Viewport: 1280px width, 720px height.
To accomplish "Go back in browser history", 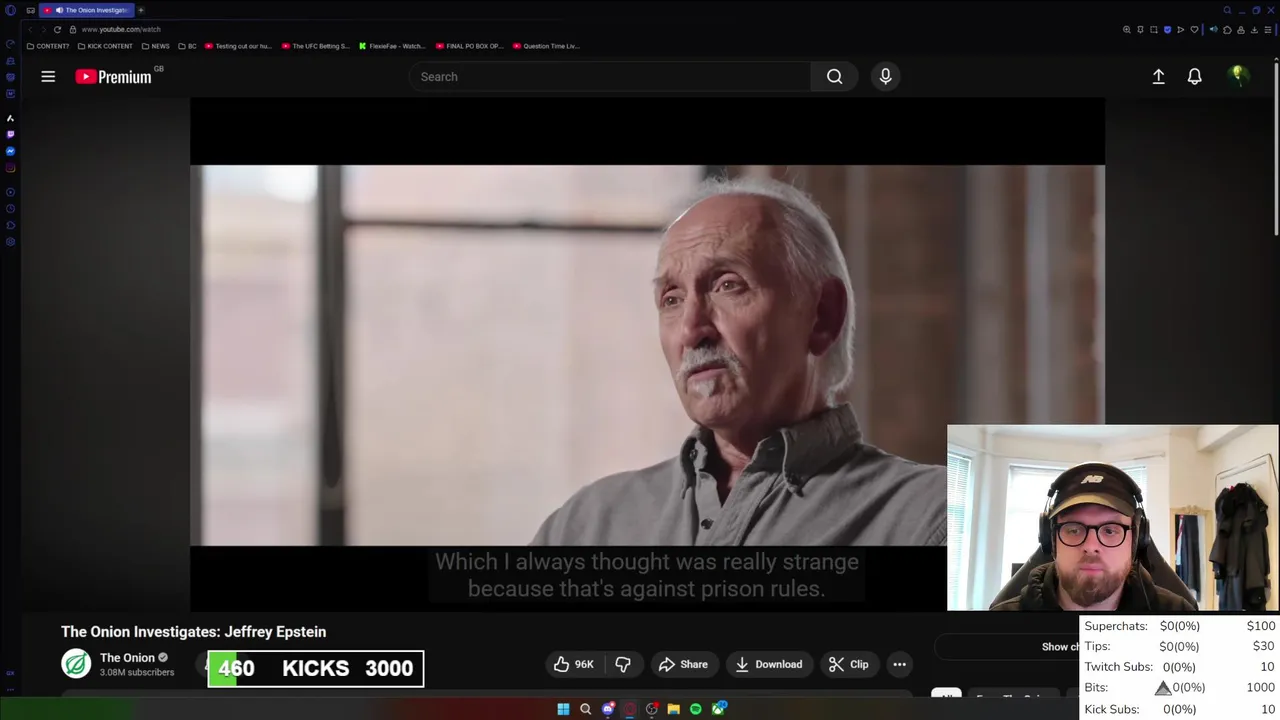I will pos(30,29).
